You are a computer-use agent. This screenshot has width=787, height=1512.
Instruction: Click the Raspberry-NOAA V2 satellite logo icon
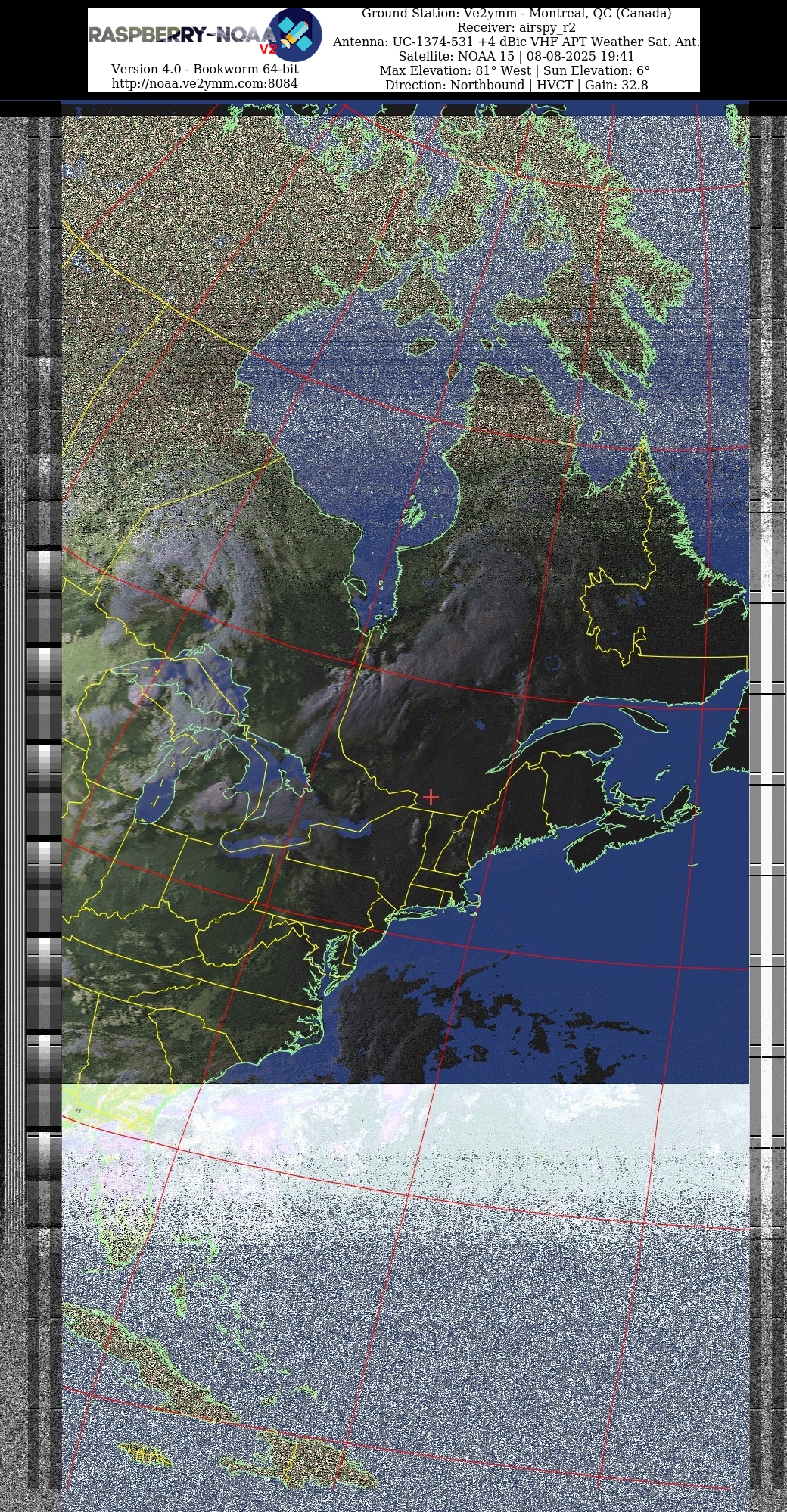tap(295, 35)
